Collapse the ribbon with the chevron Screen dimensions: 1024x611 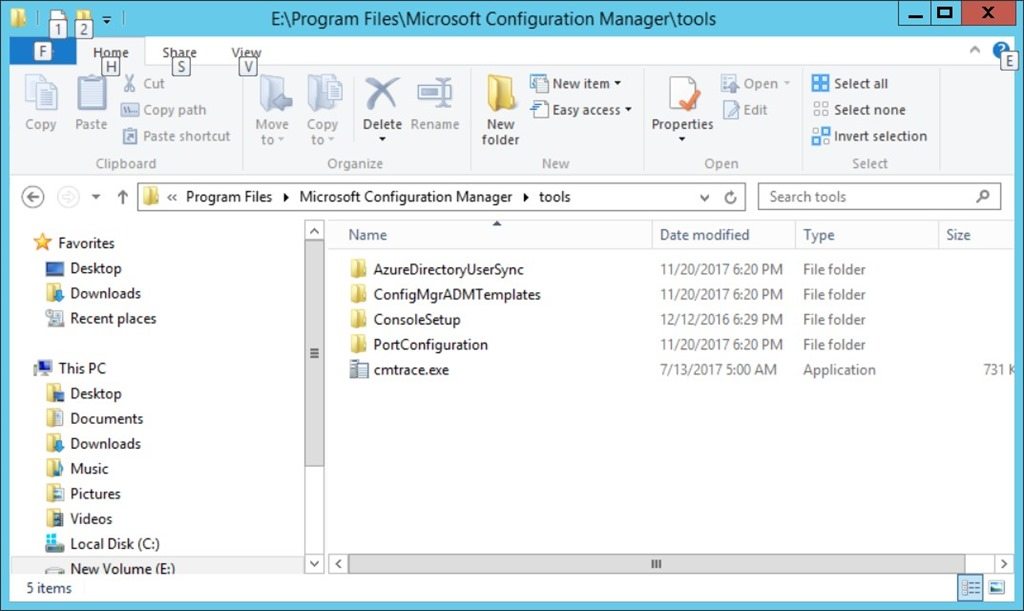(974, 50)
